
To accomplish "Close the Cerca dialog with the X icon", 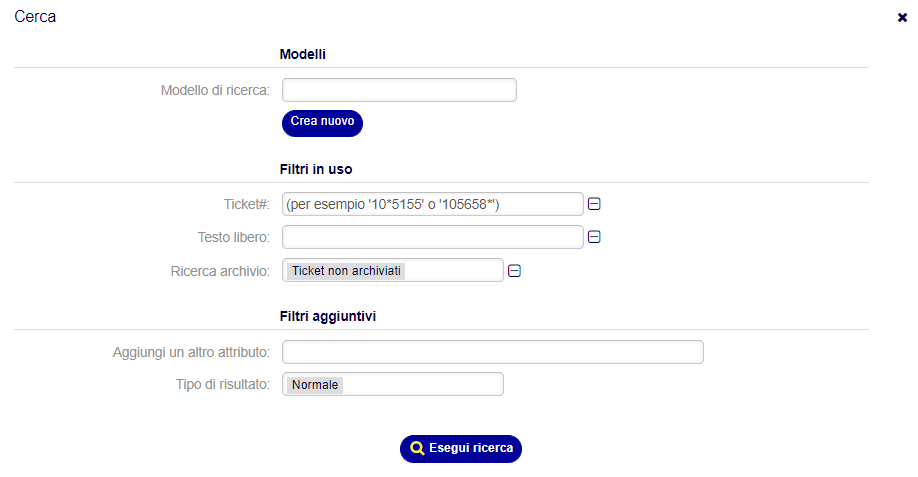I will (x=902, y=18).
